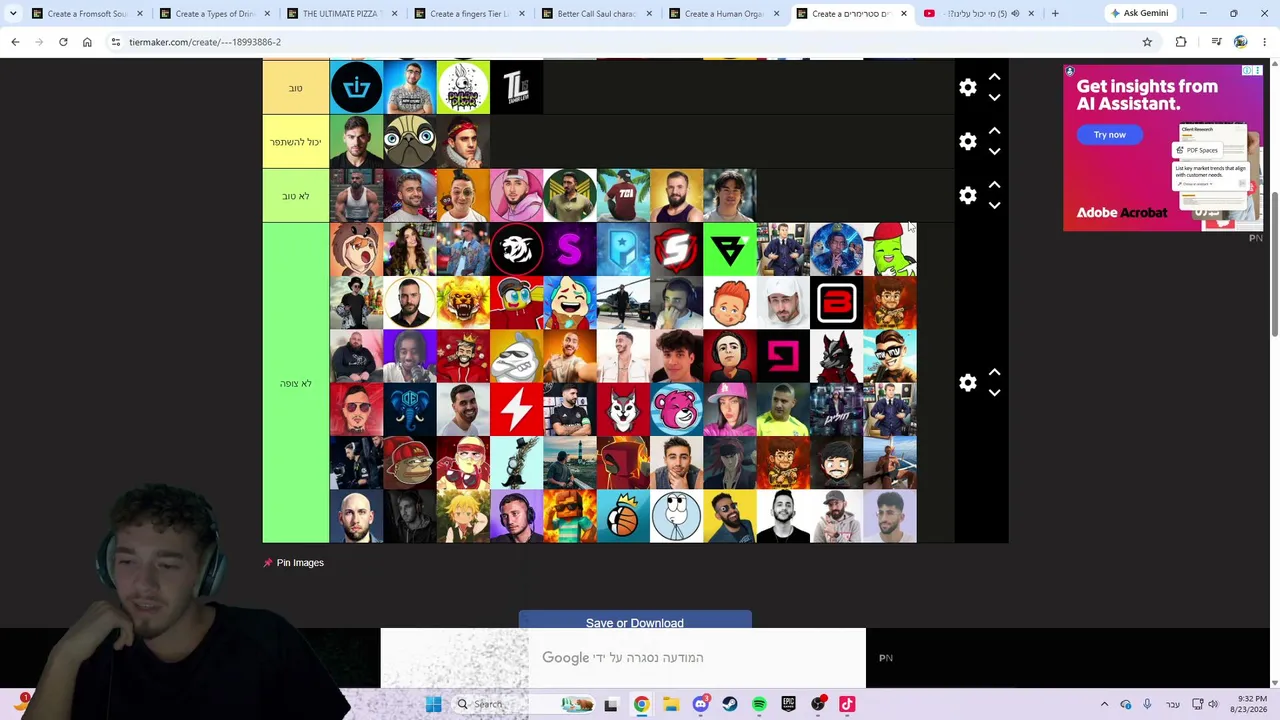Switch to the Create a Fromsoft tab

pyautogui.click(x=88, y=14)
